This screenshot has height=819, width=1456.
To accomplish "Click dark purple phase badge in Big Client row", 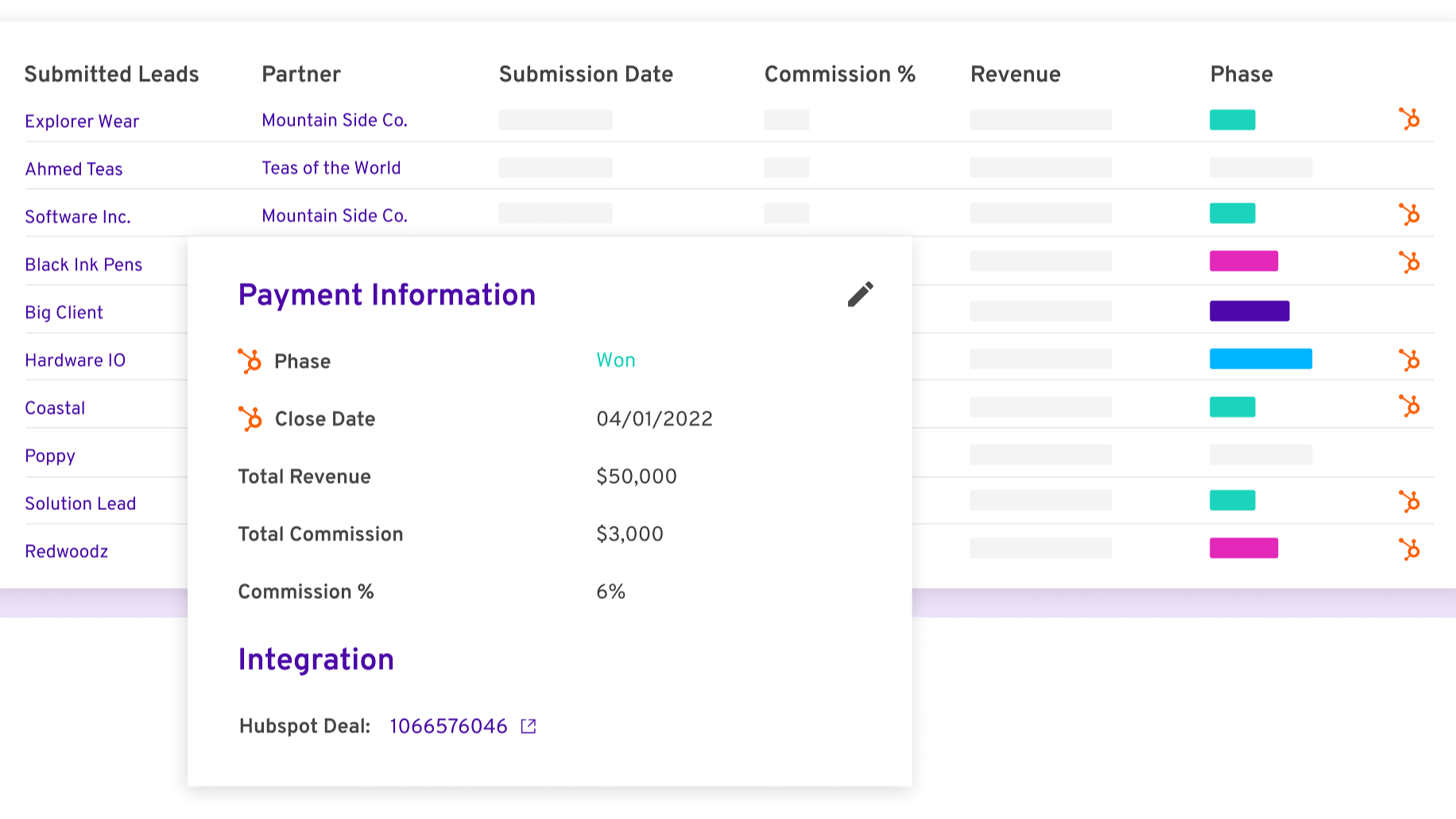I will coord(1249,311).
